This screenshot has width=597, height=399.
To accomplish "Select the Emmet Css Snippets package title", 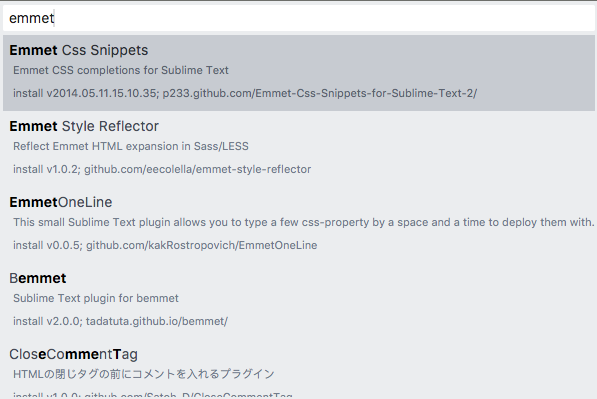I will click(78, 50).
